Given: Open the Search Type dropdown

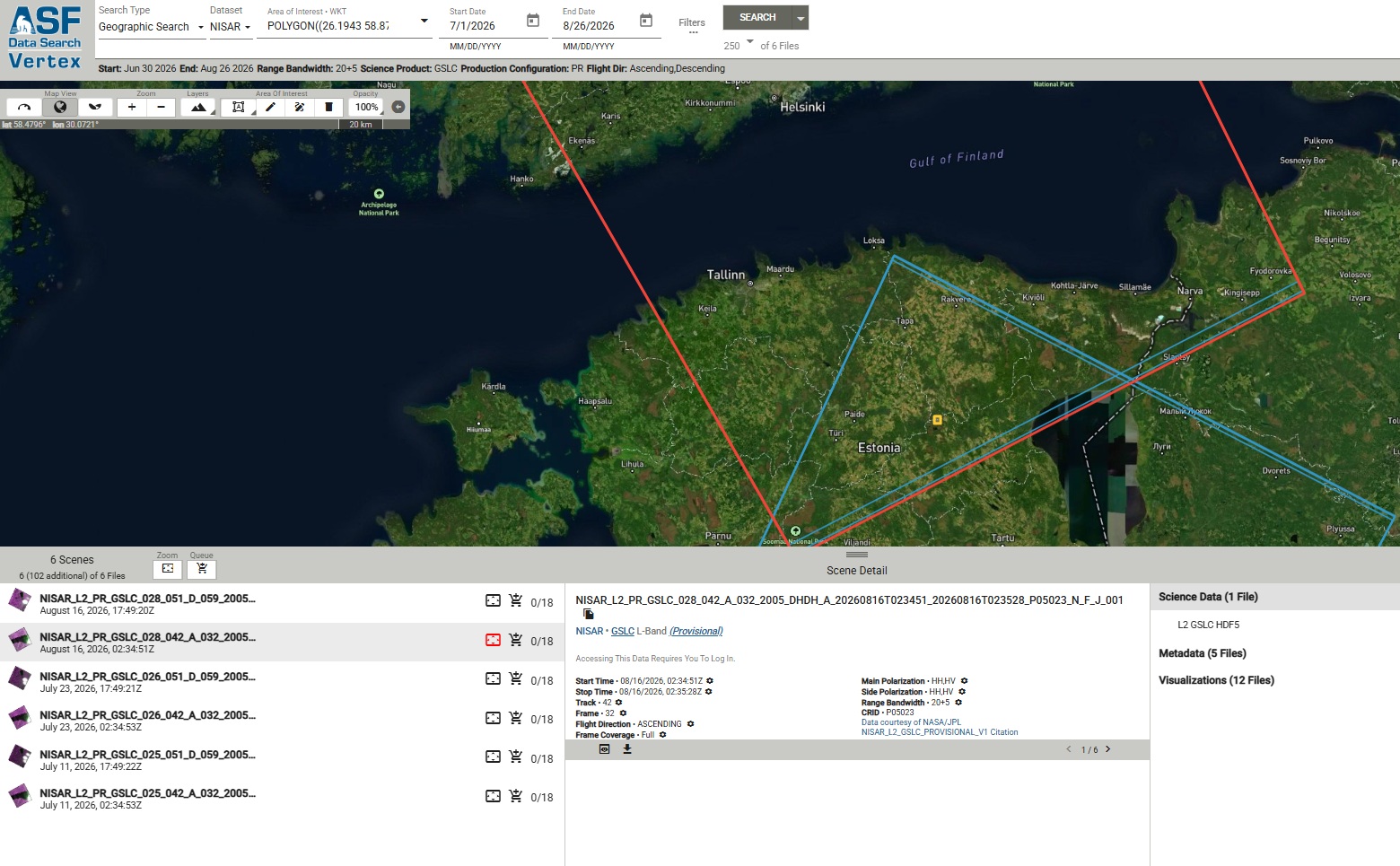Looking at the screenshot, I should pyautogui.click(x=152, y=27).
